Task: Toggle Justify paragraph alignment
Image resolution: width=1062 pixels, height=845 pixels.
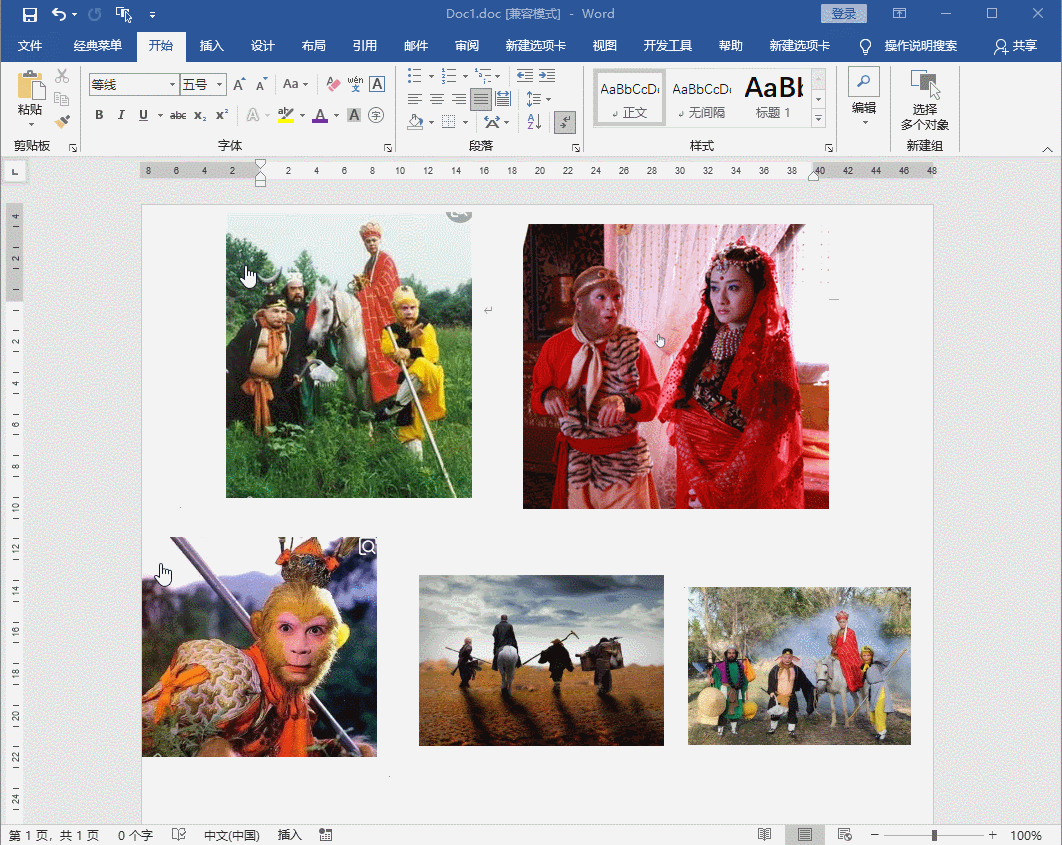Action: point(481,100)
